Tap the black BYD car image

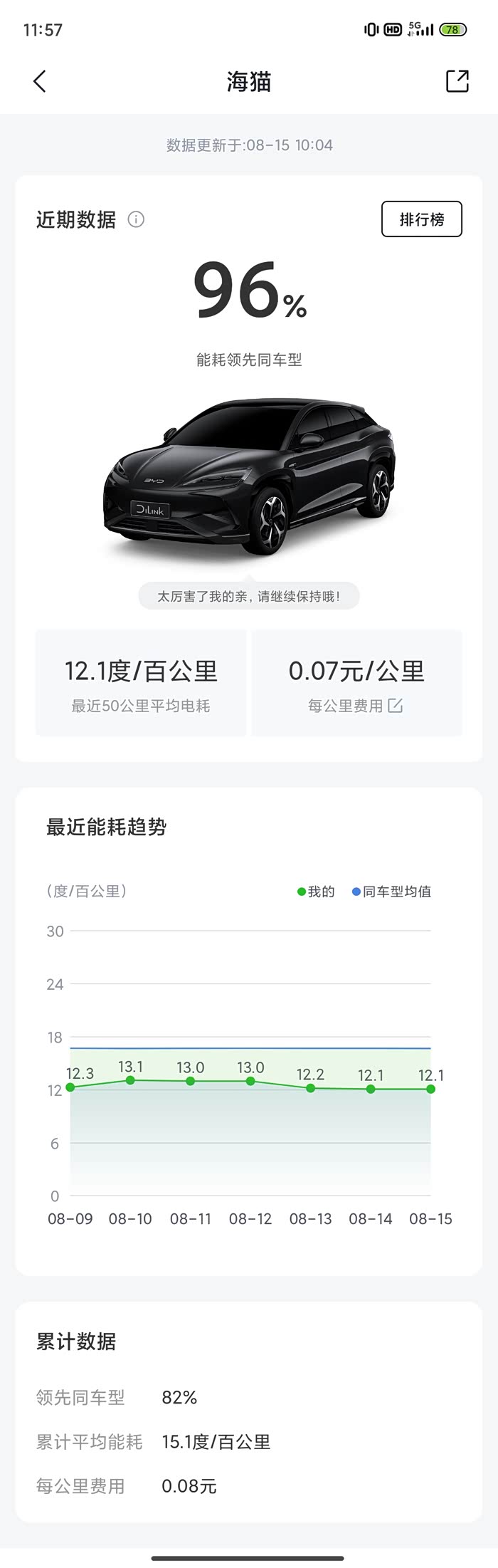point(249,477)
